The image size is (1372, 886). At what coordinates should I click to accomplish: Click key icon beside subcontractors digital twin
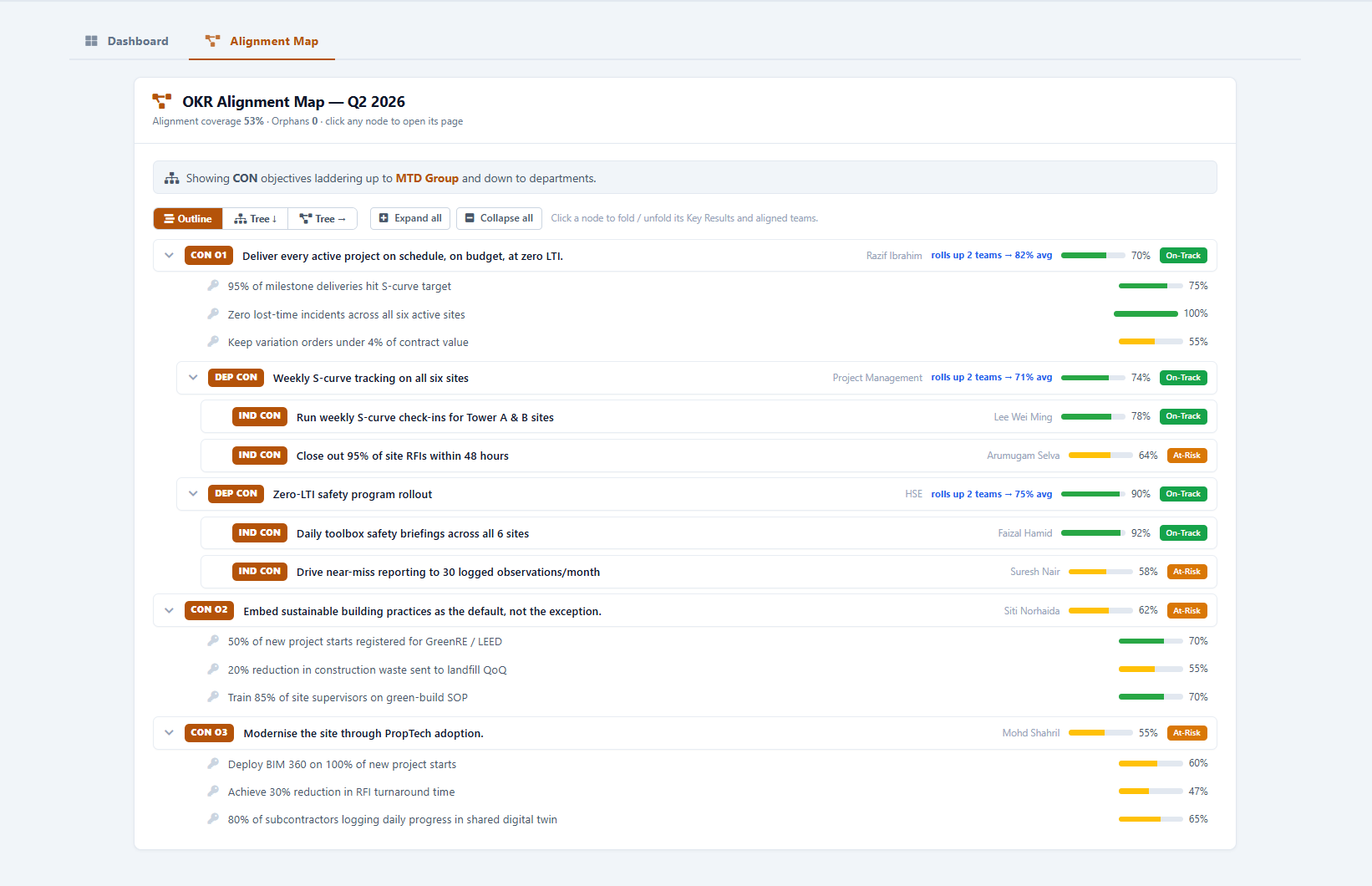[213, 819]
